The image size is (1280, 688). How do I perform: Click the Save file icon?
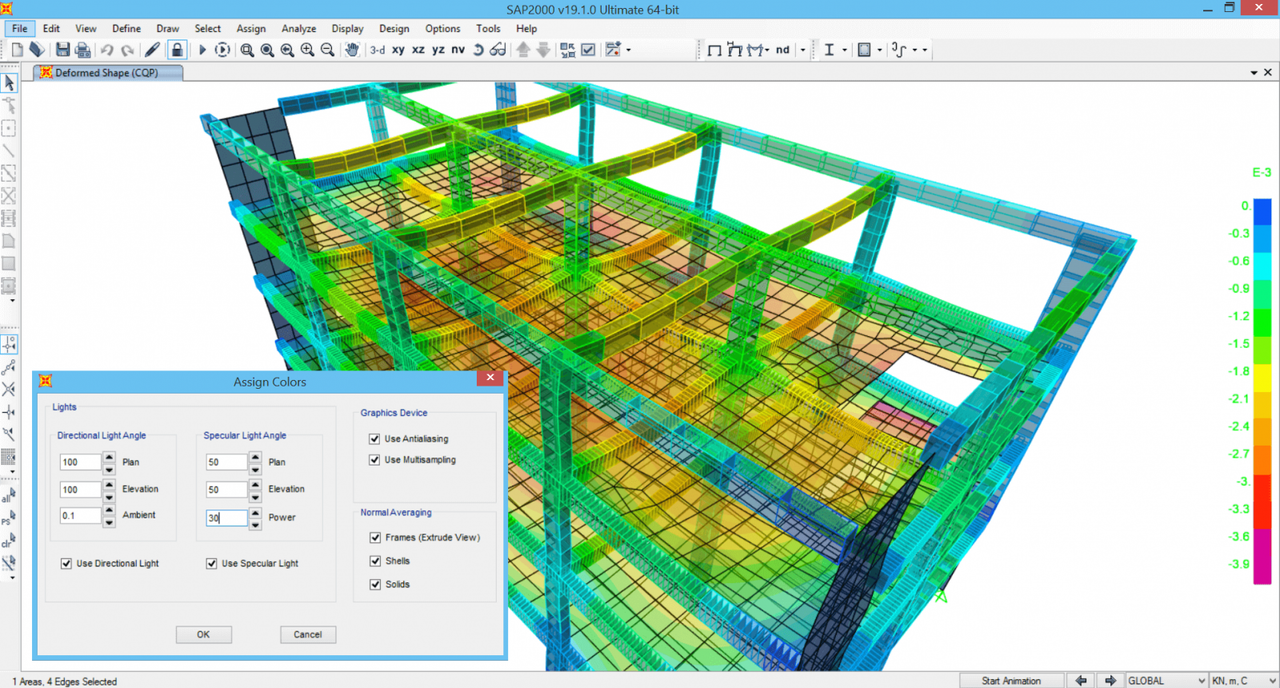click(63, 50)
